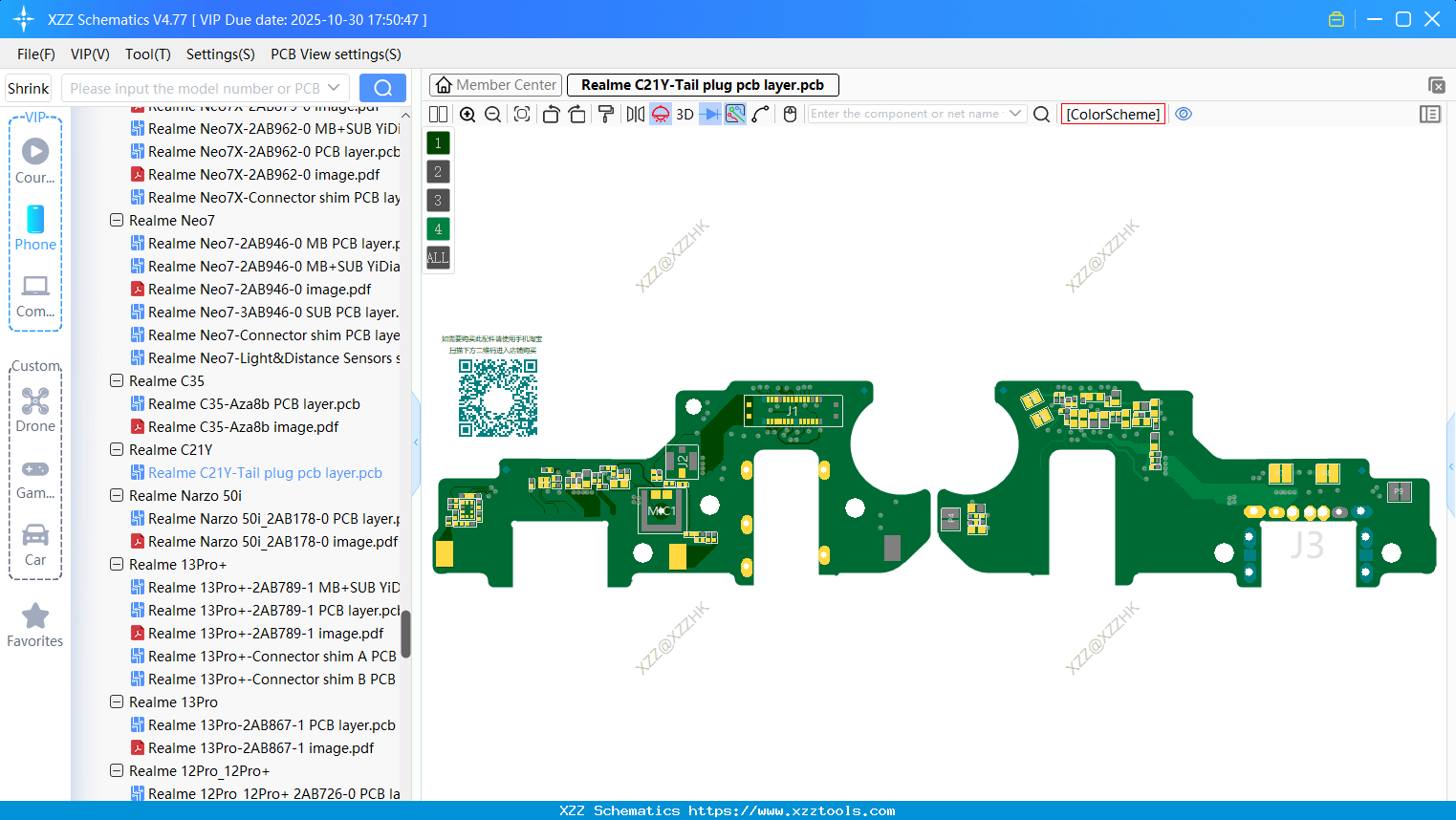Open the Courses sidebar category
This screenshot has height=820, width=1456.
[x=35, y=161]
